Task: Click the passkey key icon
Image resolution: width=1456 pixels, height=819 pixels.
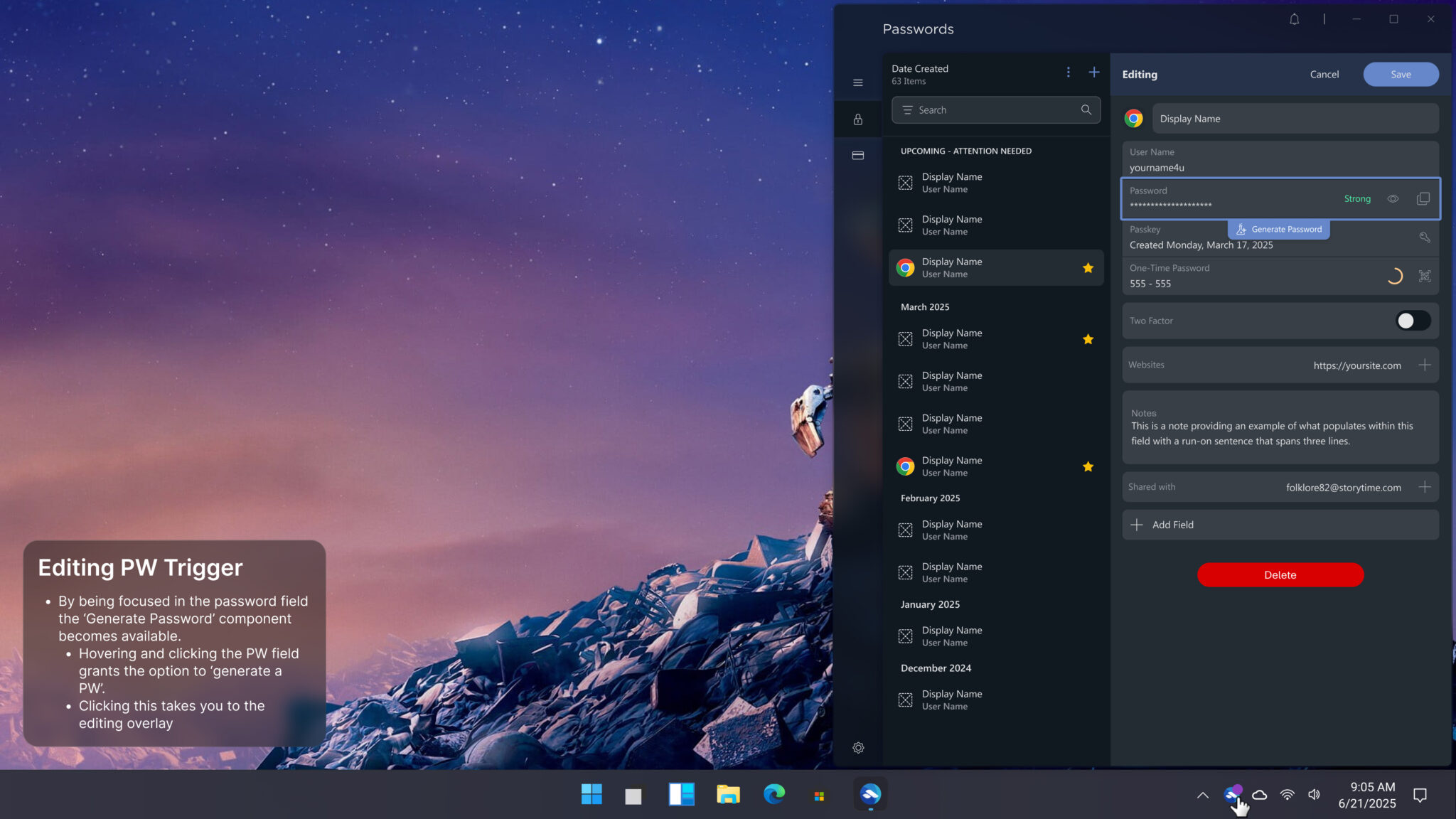Action: pos(1424,237)
